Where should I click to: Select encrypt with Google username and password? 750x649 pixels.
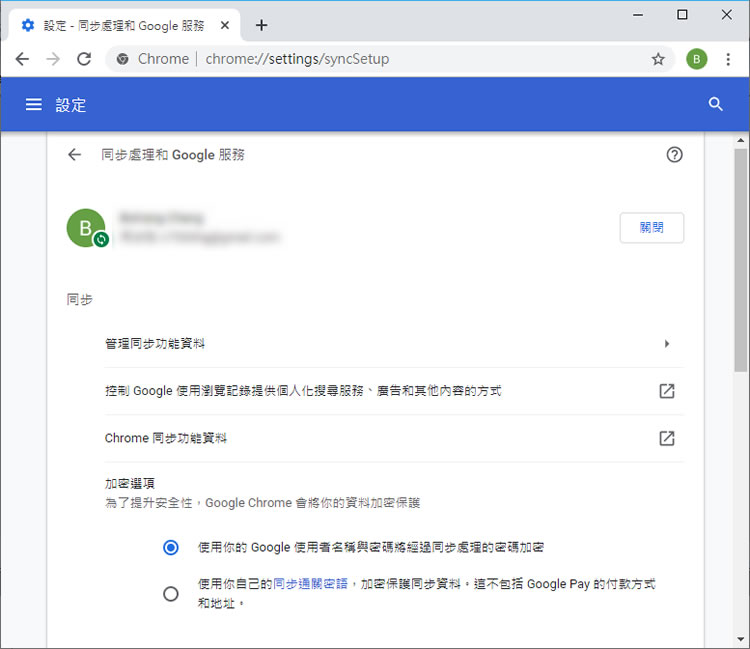[x=171, y=547]
